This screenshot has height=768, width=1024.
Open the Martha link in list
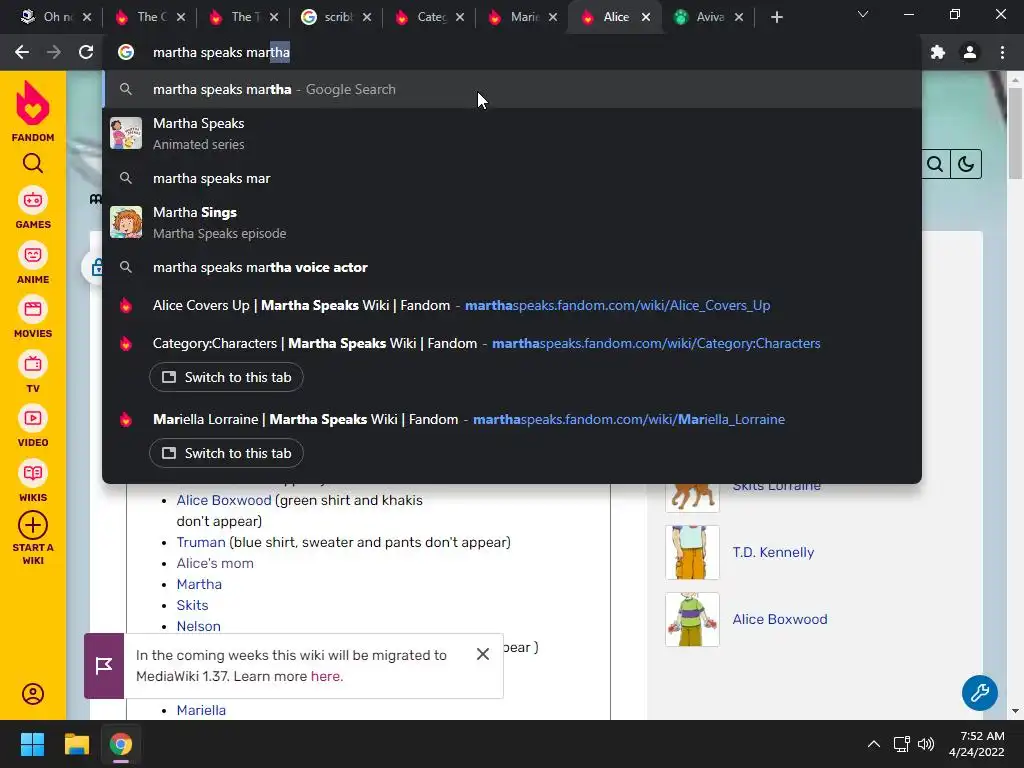coord(199,584)
